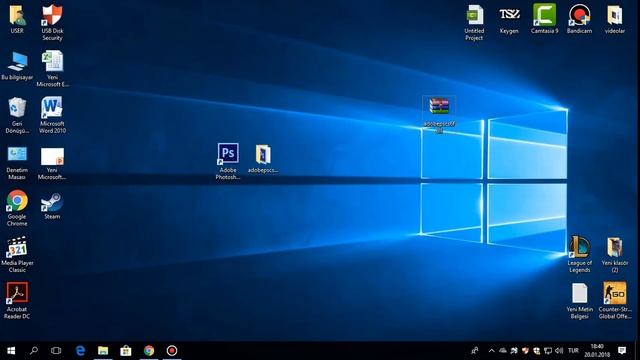Viewport: 640px width, 360px height.
Task: Open the Action Center notifications
Action: 622,351
